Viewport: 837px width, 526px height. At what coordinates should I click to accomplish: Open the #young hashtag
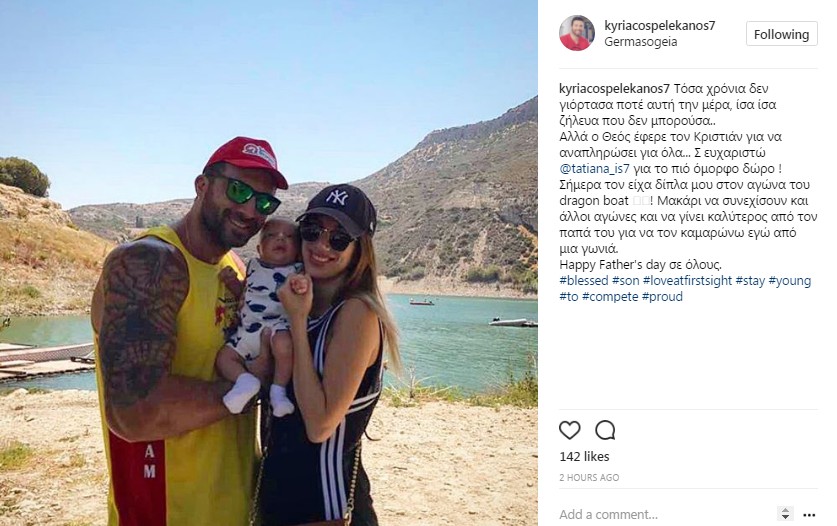pos(790,281)
